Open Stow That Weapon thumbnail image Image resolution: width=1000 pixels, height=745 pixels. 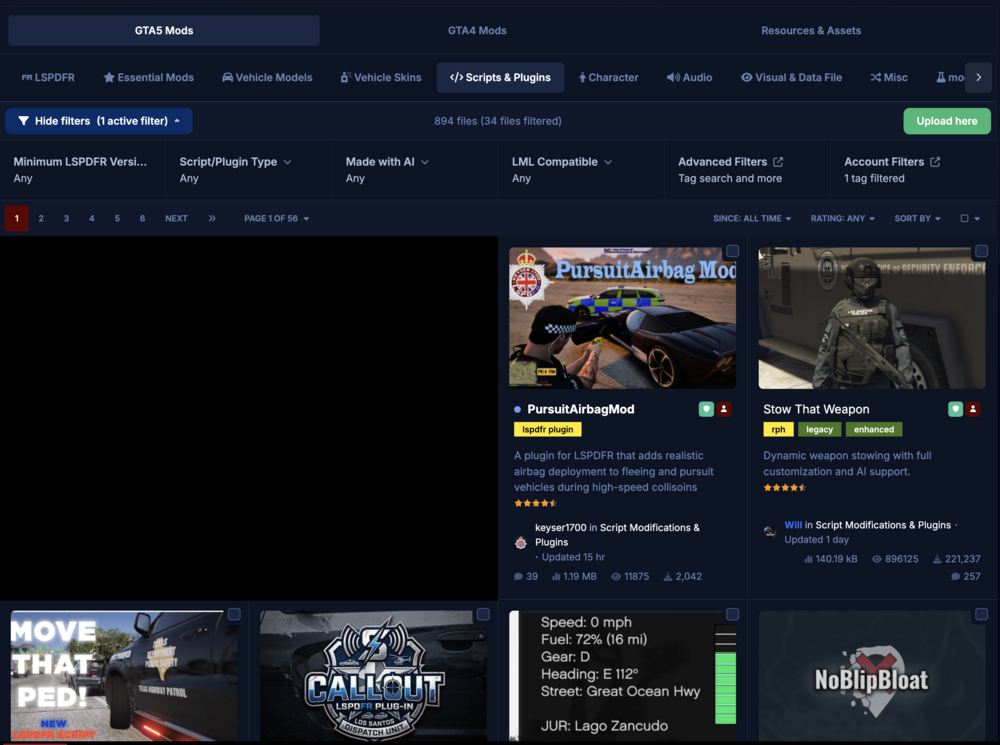(x=872, y=318)
